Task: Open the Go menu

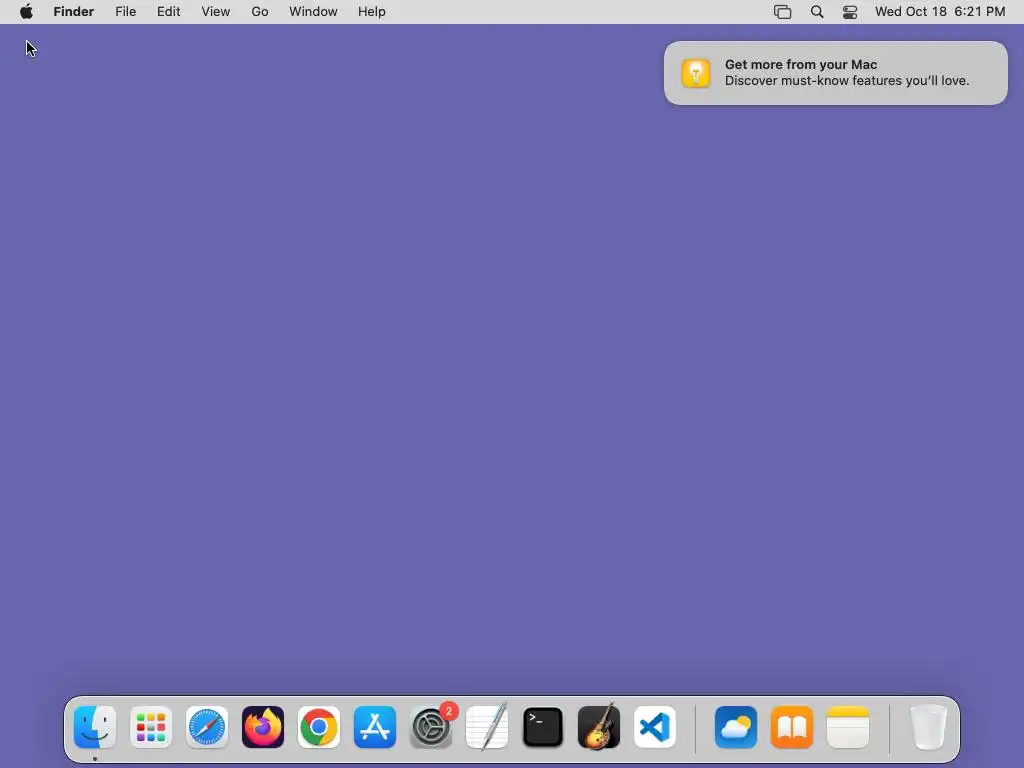Action: pyautogui.click(x=260, y=12)
